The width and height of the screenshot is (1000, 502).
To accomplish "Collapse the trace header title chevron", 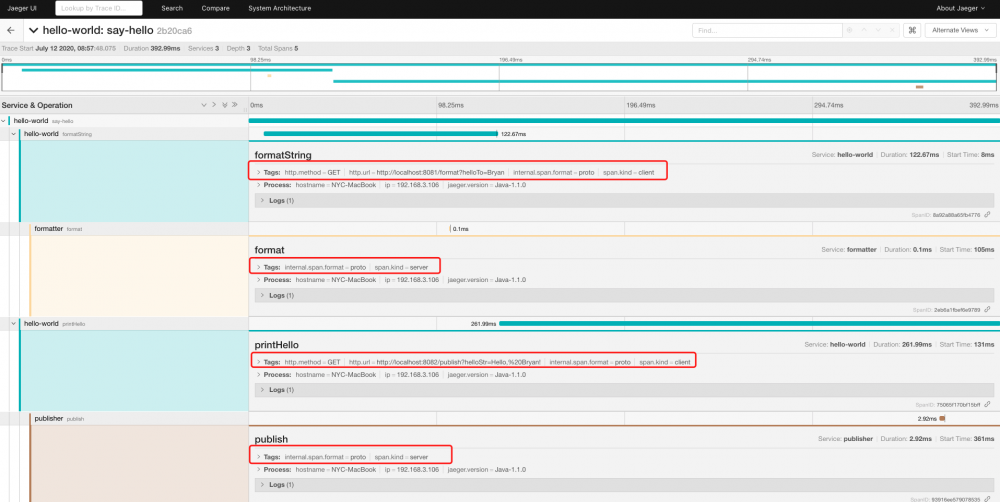I will [x=34, y=30].
